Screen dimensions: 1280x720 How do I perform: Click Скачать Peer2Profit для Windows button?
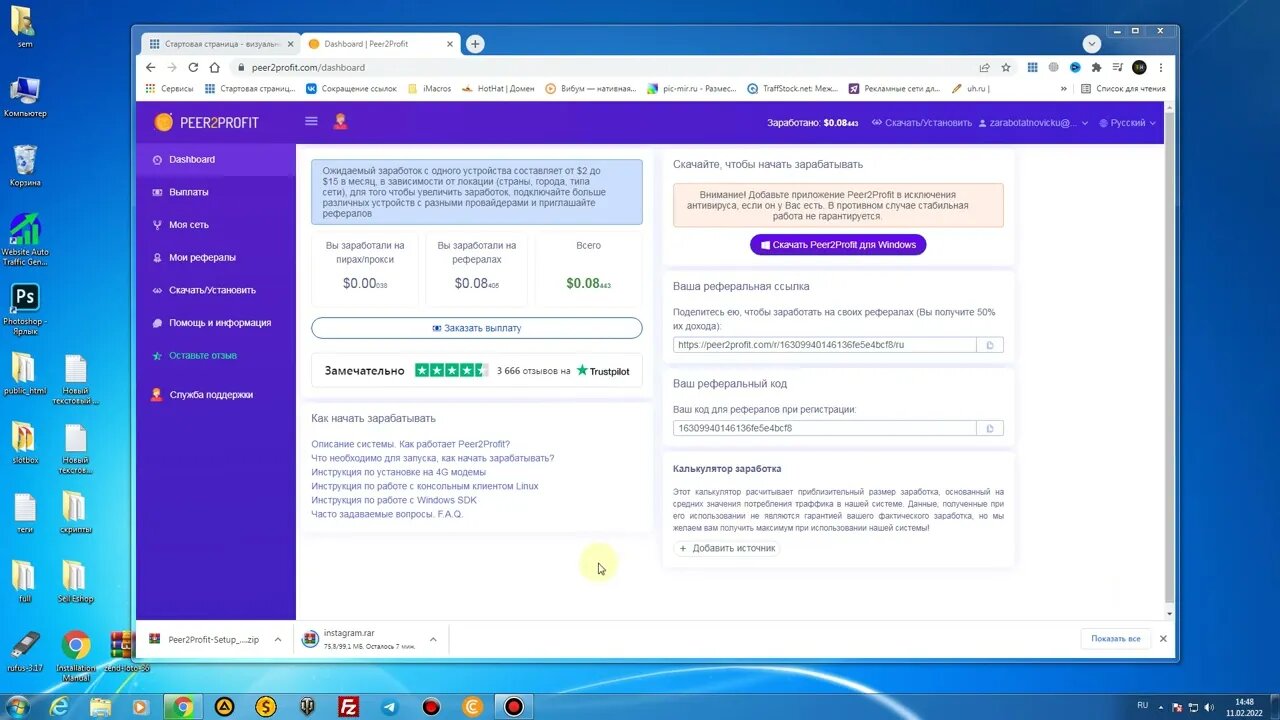(x=838, y=245)
